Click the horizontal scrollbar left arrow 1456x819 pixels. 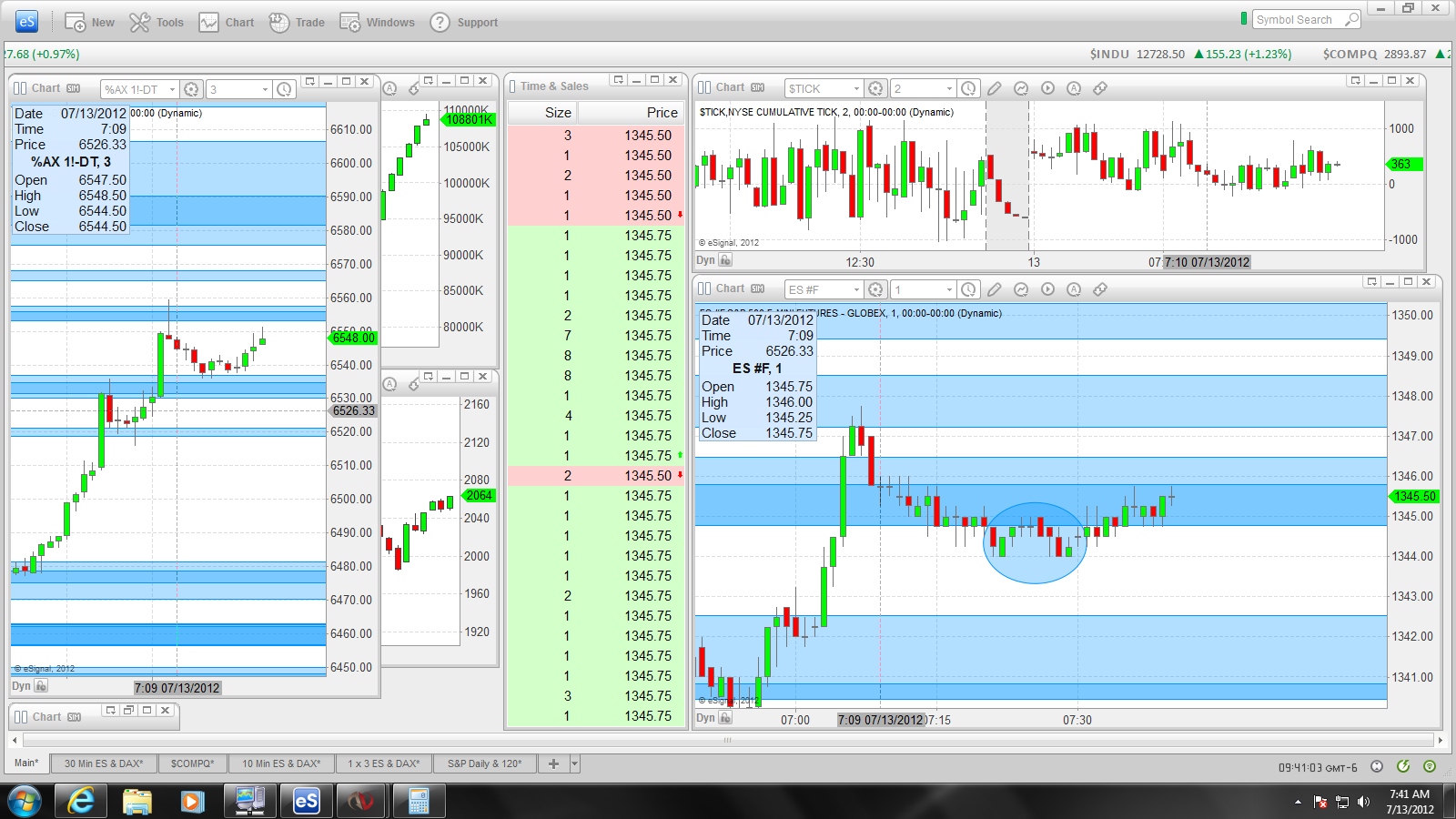coord(14,740)
